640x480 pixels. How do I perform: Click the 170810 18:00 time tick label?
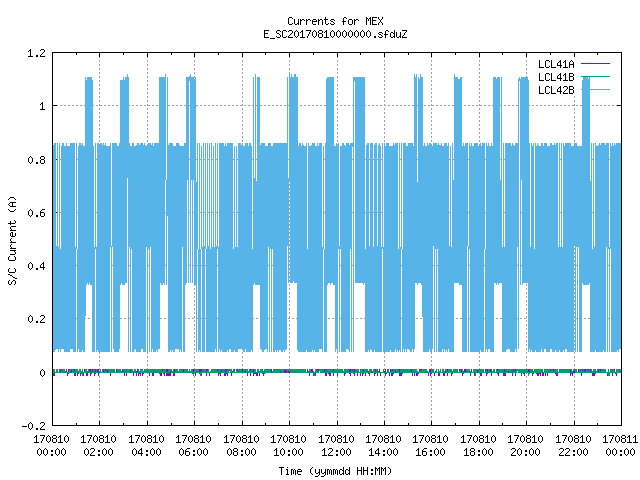pos(478,446)
